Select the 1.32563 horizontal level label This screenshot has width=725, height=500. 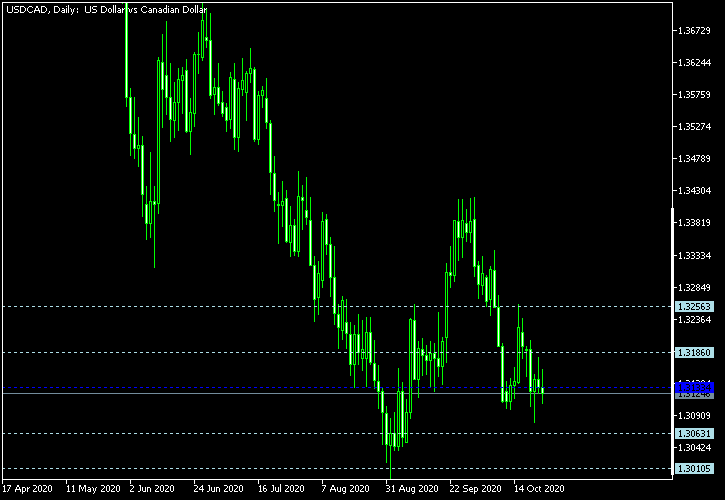[694, 307]
